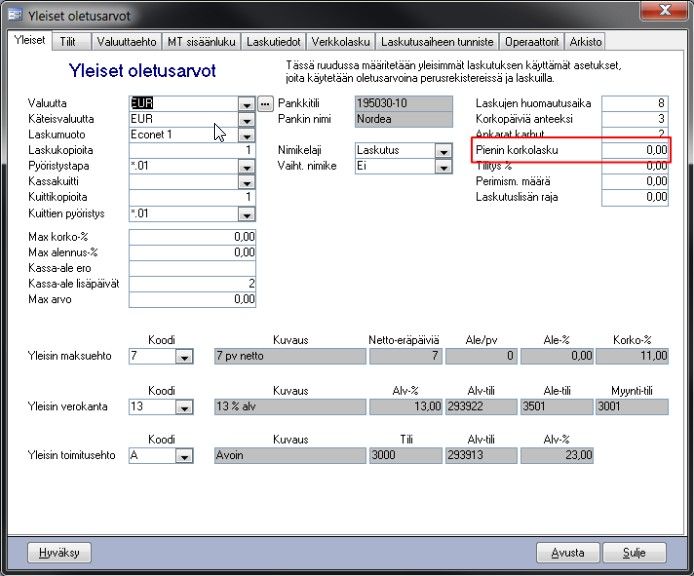Image resolution: width=694 pixels, height=576 pixels.
Task: Close the Yleiset oletusarvot window
Action: point(664,10)
